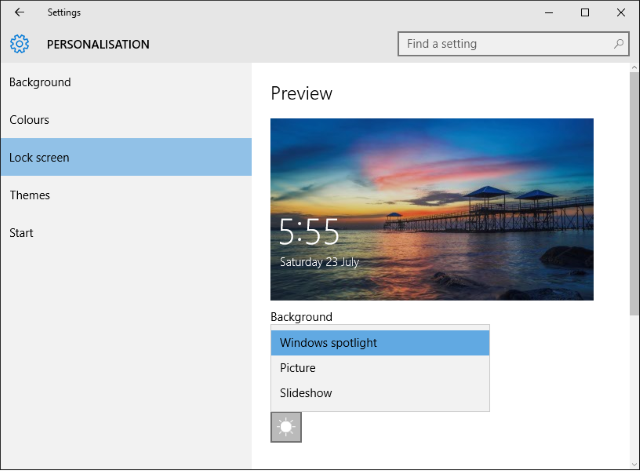Open the Colours settings section

[x=30, y=120]
